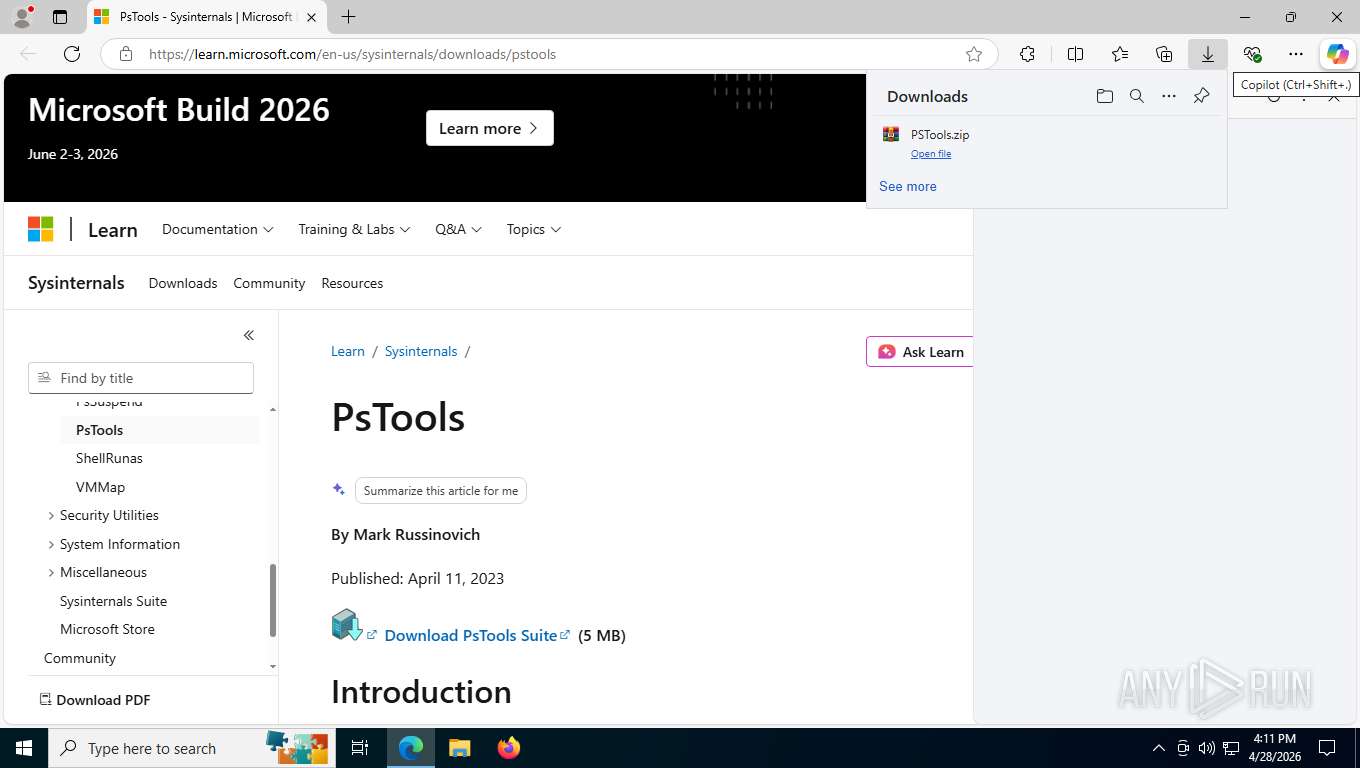Open the Sysinternals section title
1360x768 pixels.
[76, 283]
